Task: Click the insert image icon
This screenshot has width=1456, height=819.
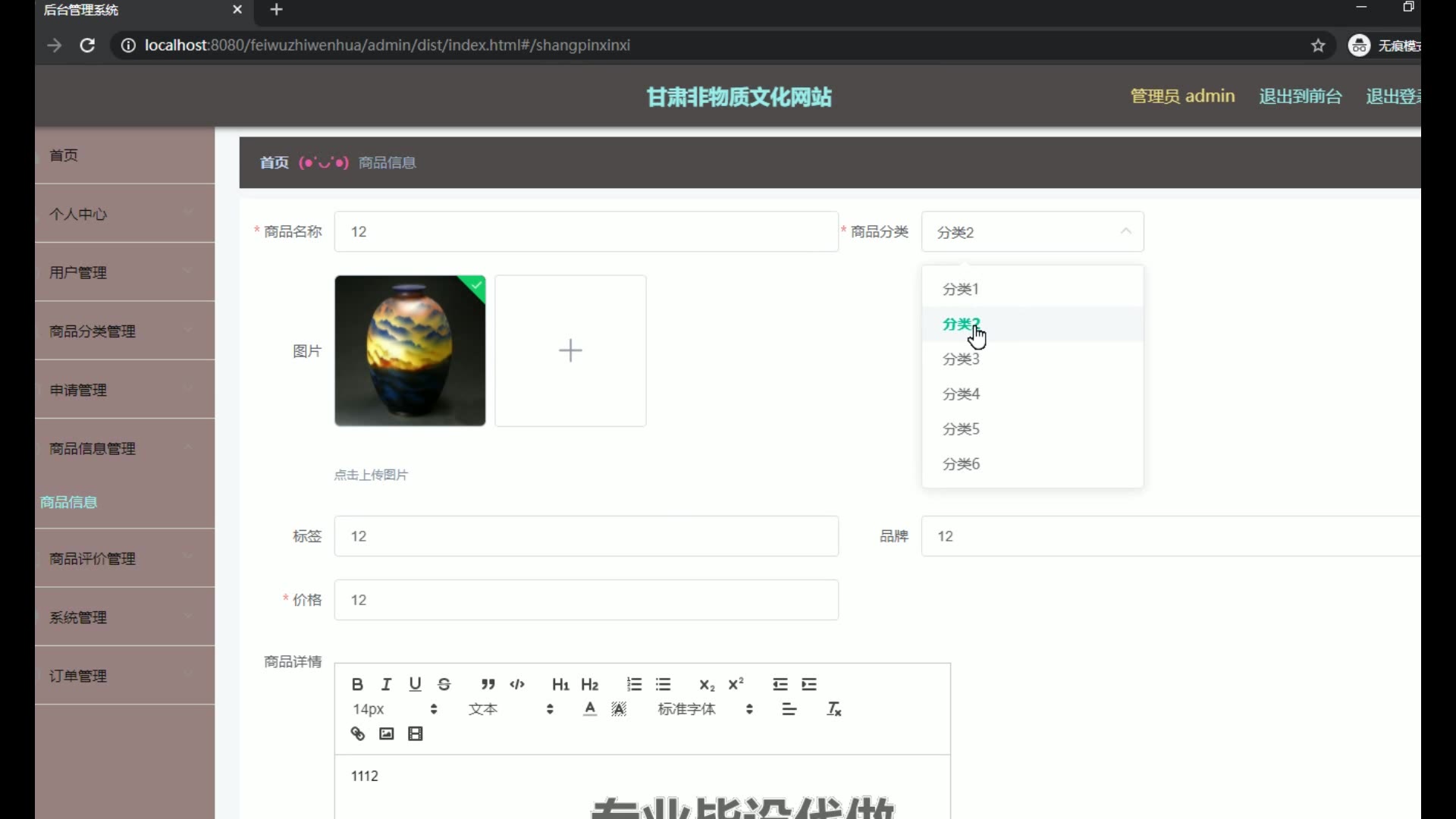Action: (x=386, y=733)
